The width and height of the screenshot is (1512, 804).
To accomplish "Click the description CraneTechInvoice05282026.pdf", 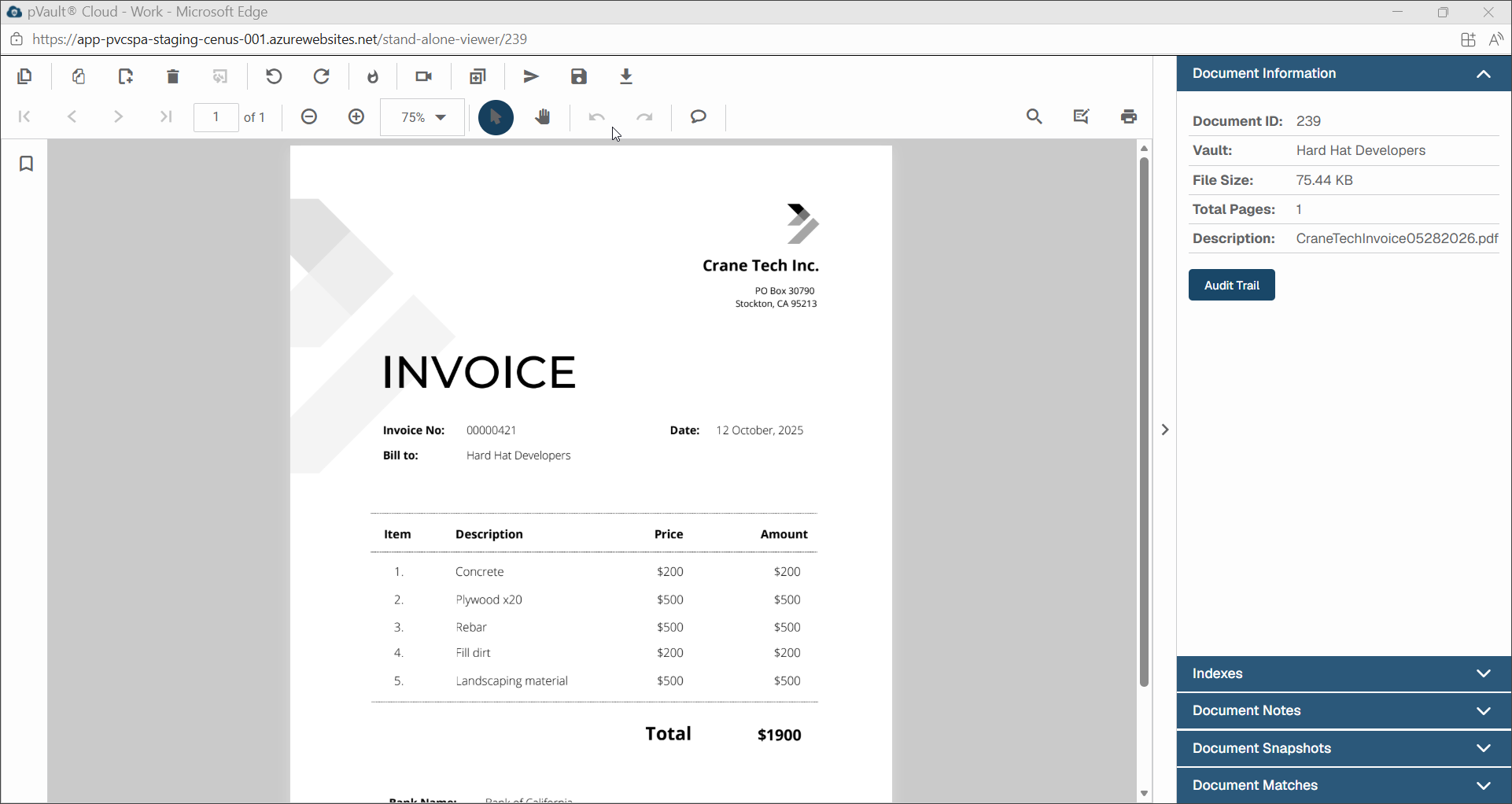I will tap(1397, 238).
